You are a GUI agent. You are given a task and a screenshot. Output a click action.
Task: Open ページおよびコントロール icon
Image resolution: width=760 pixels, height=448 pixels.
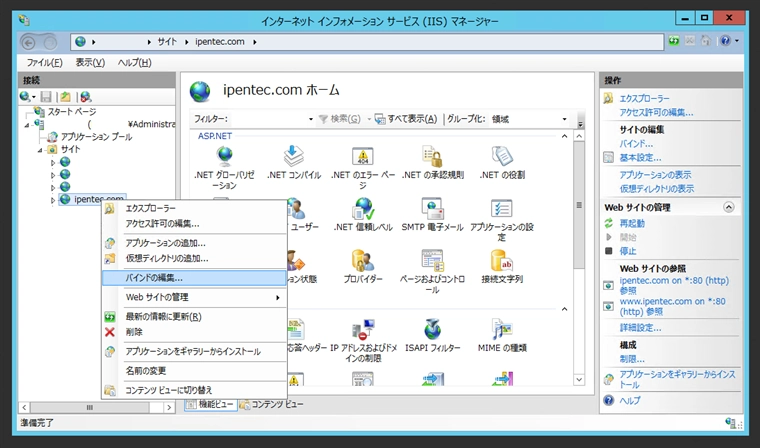[x=432, y=272]
